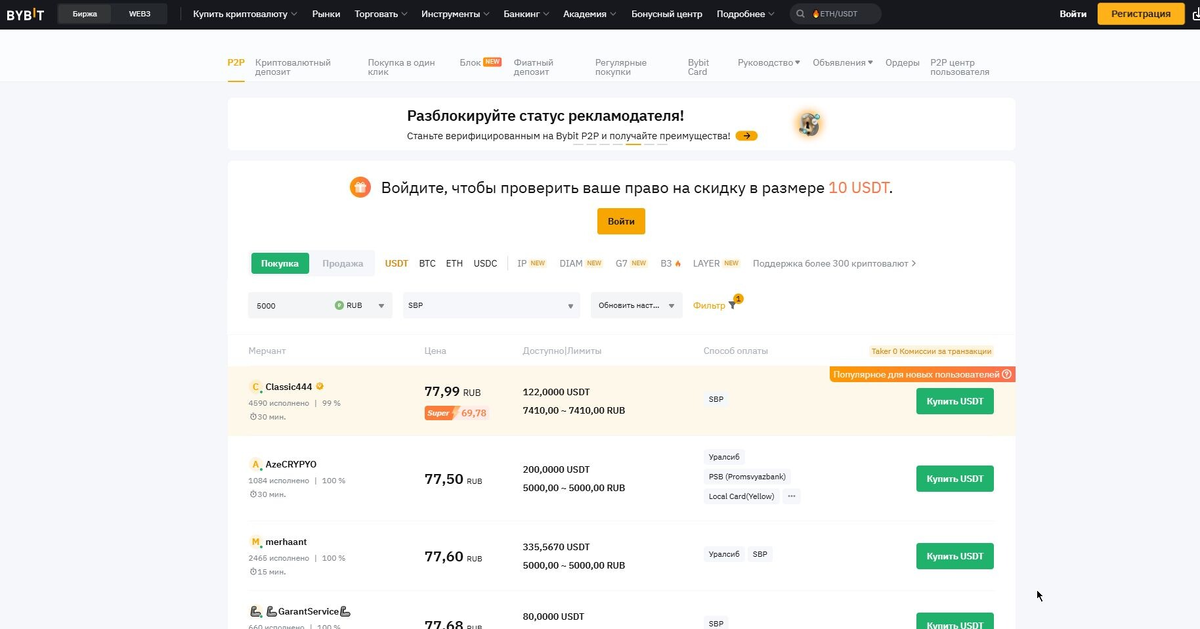Viewport: 1200px width, 629px height.
Task: Open P2P центр пользователя
Action: point(960,67)
